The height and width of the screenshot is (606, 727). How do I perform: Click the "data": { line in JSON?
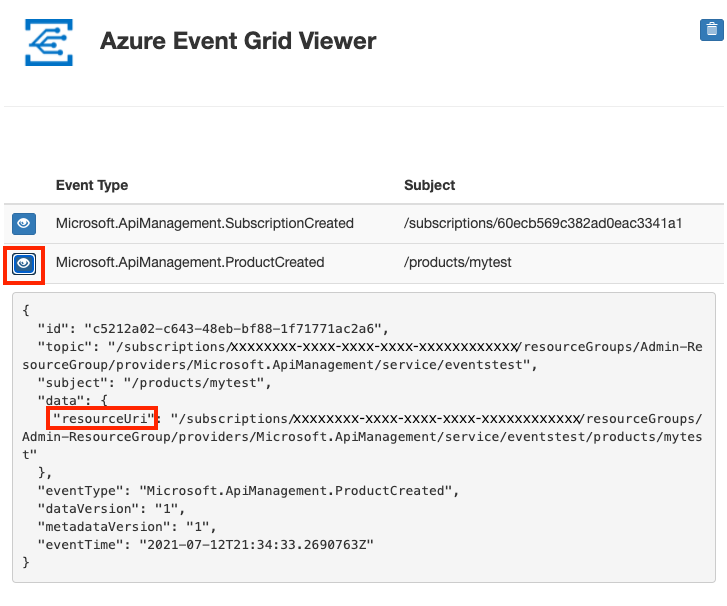[73, 401]
